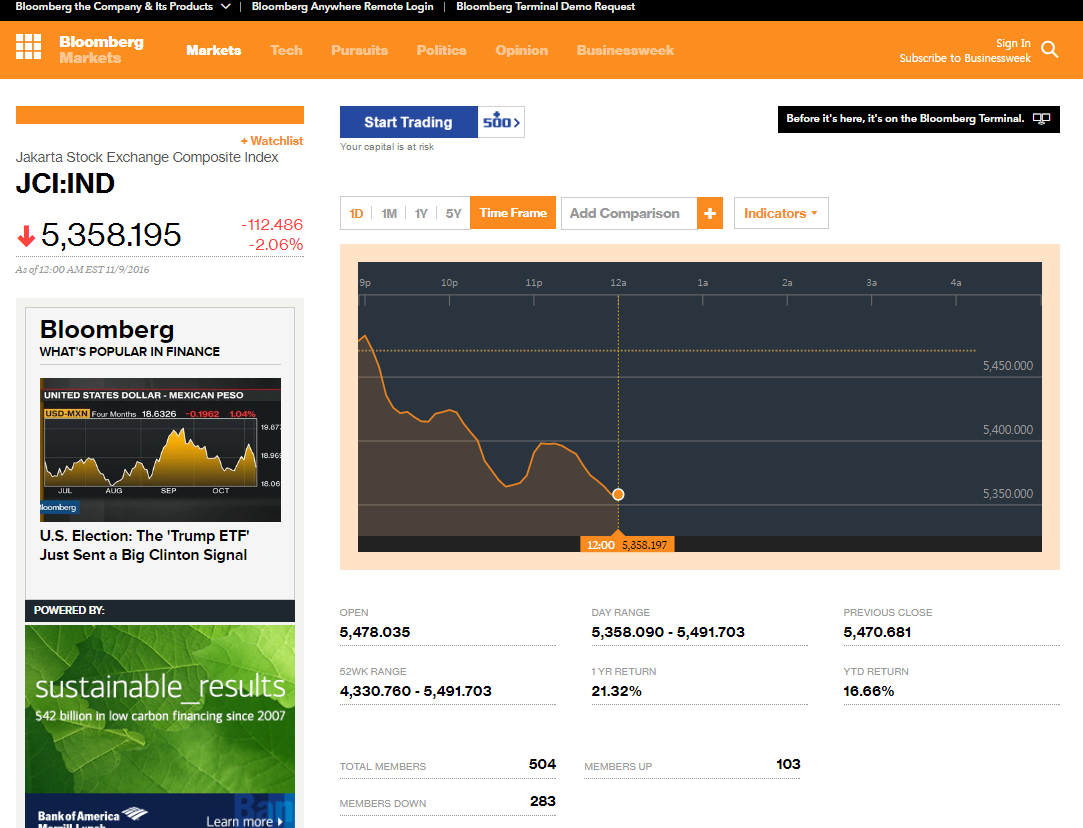Screen dimensions: 1083x828
Task: Open the USD-MXN chart thumbnail
Action: [x=160, y=450]
